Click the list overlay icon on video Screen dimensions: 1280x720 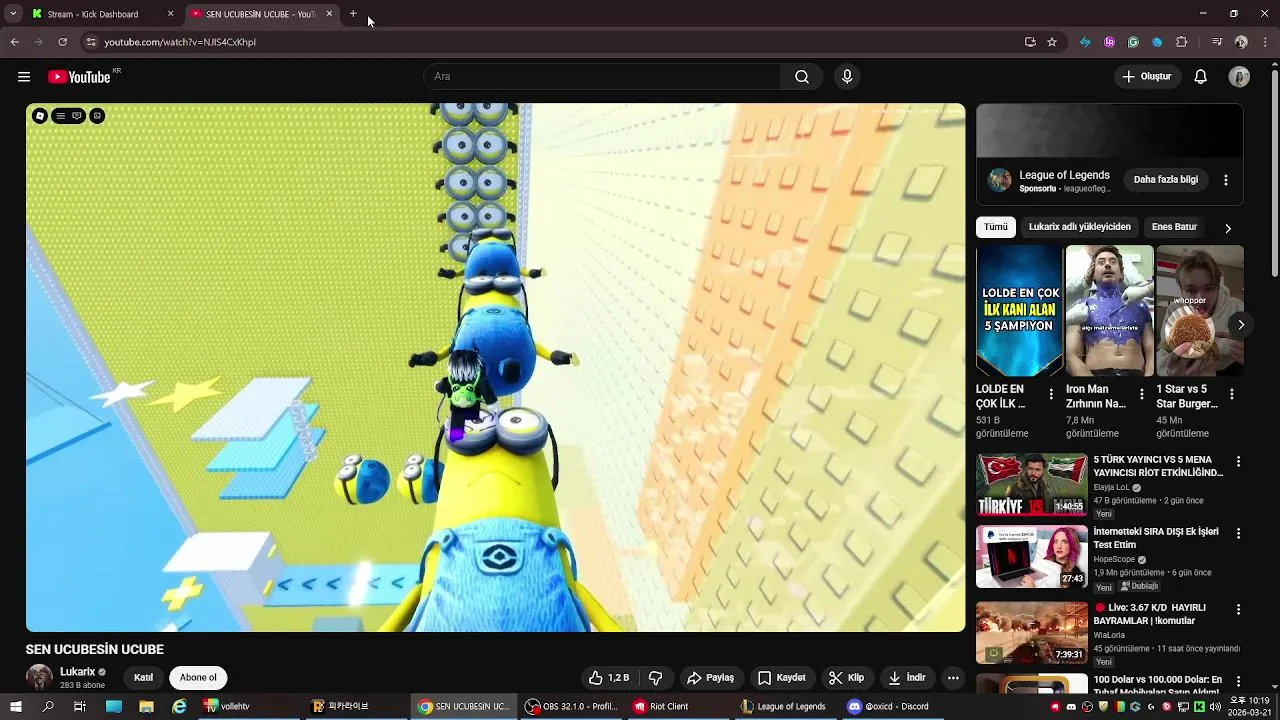[60, 116]
